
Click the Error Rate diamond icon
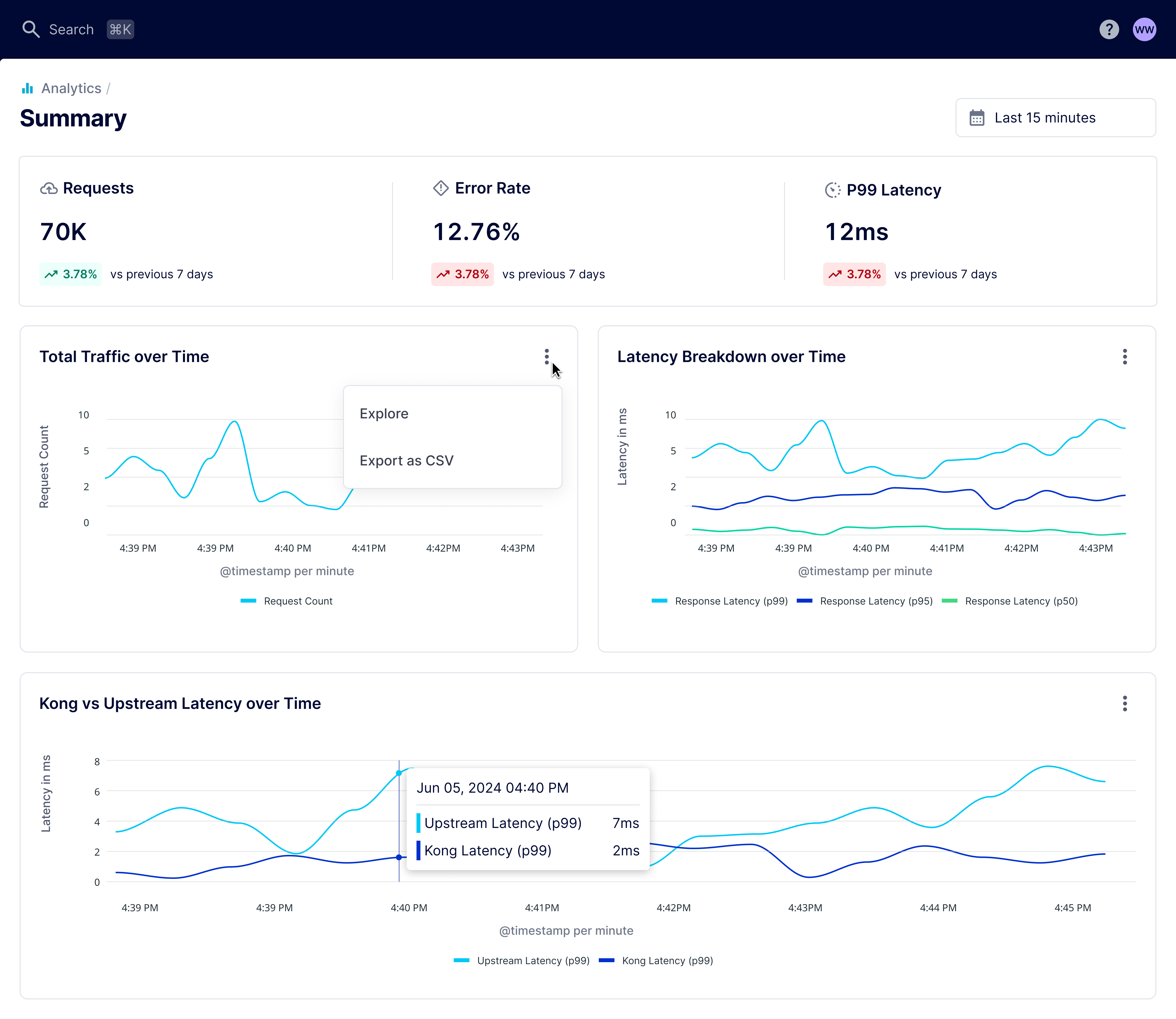(441, 188)
